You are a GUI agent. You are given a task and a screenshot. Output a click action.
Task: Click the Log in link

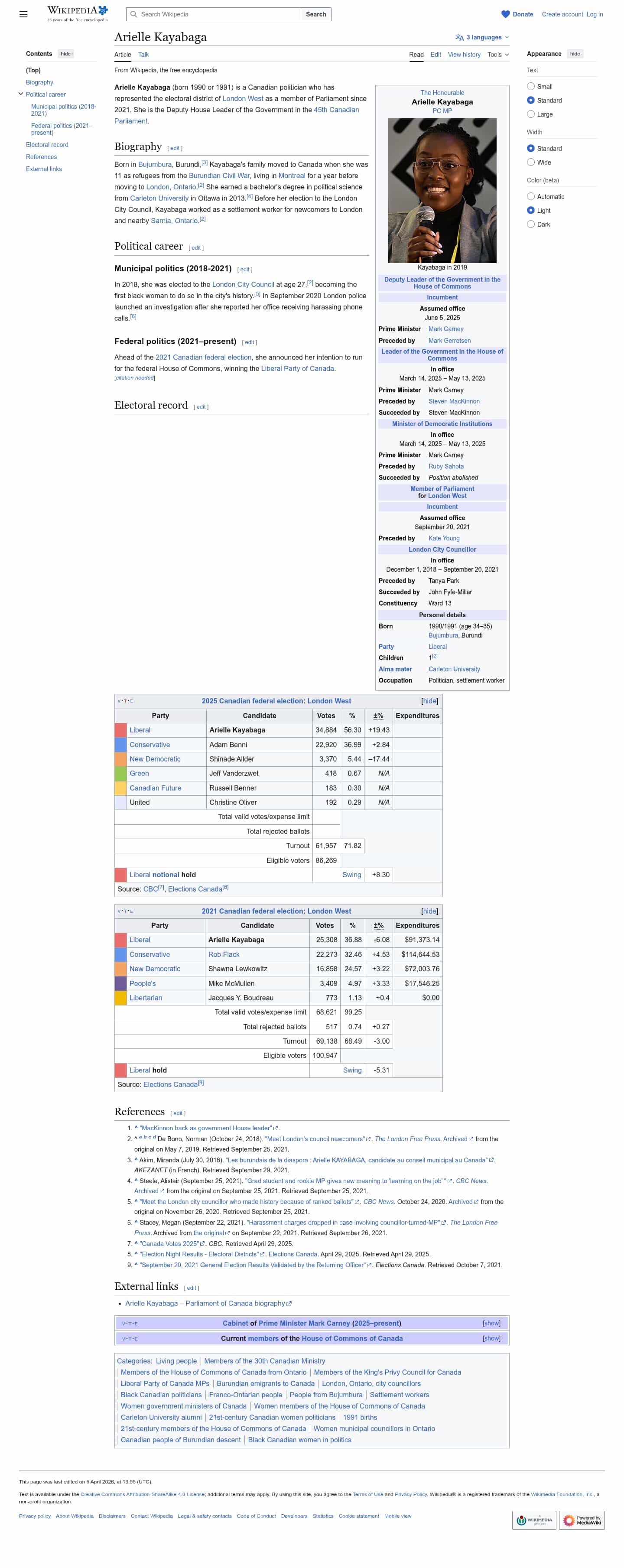pyautogui.click(x=595, y=14)
